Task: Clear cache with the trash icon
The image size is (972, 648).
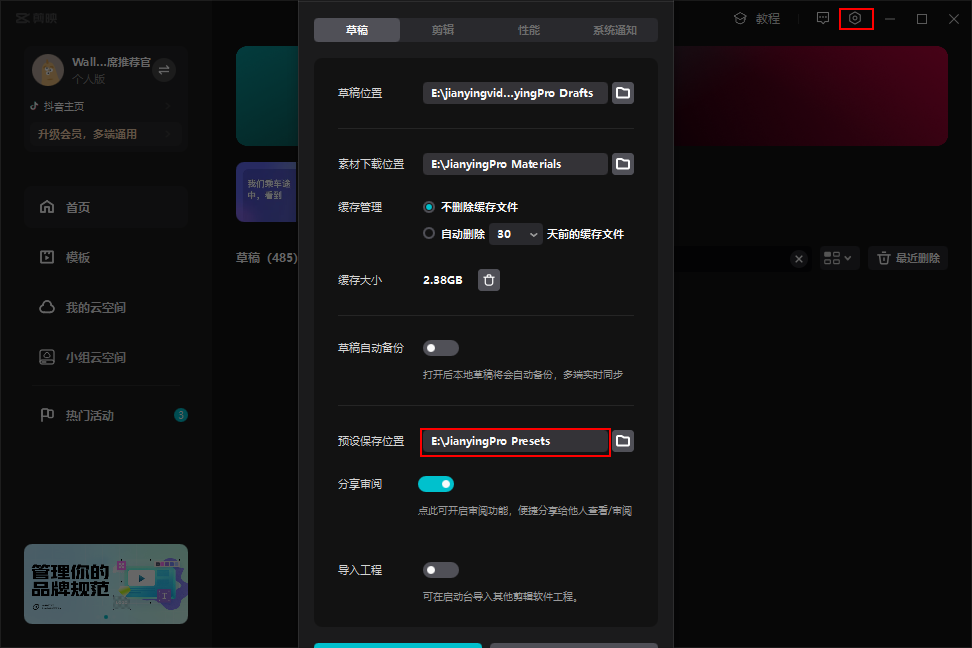Action: pyautogui.click(x=489, y=280)
